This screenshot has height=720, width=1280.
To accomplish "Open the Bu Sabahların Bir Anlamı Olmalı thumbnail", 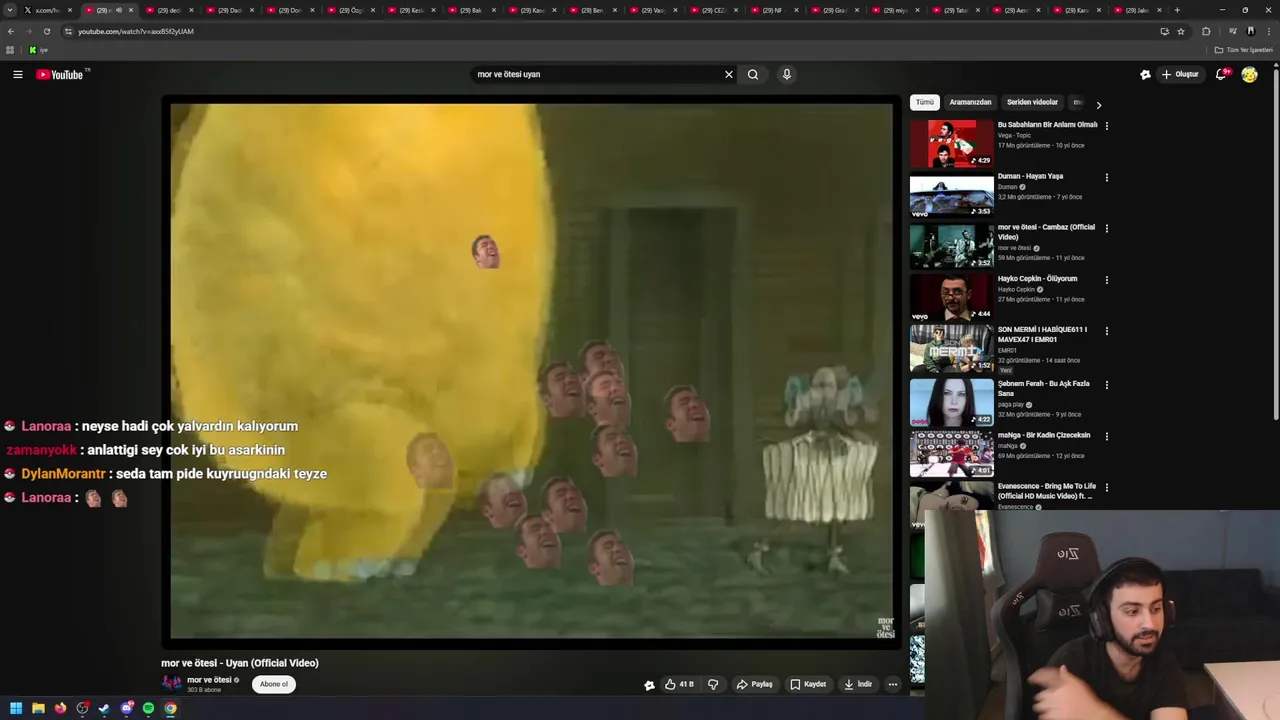I will pos(951,144).
